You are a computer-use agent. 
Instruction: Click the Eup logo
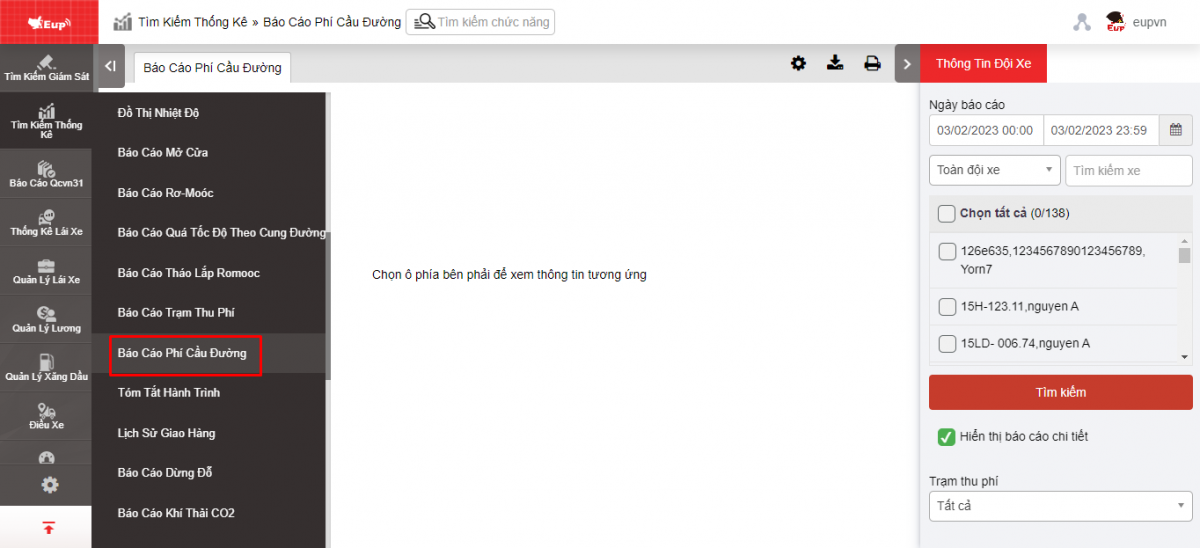48,21
